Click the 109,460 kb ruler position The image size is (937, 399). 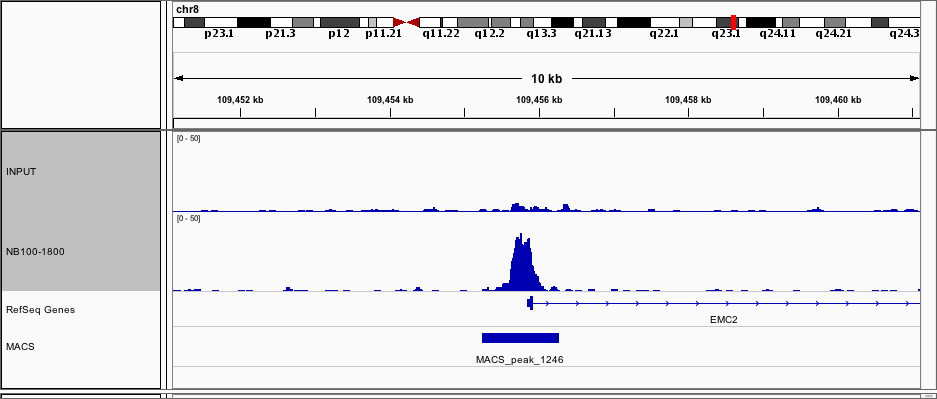coord(838,100)
